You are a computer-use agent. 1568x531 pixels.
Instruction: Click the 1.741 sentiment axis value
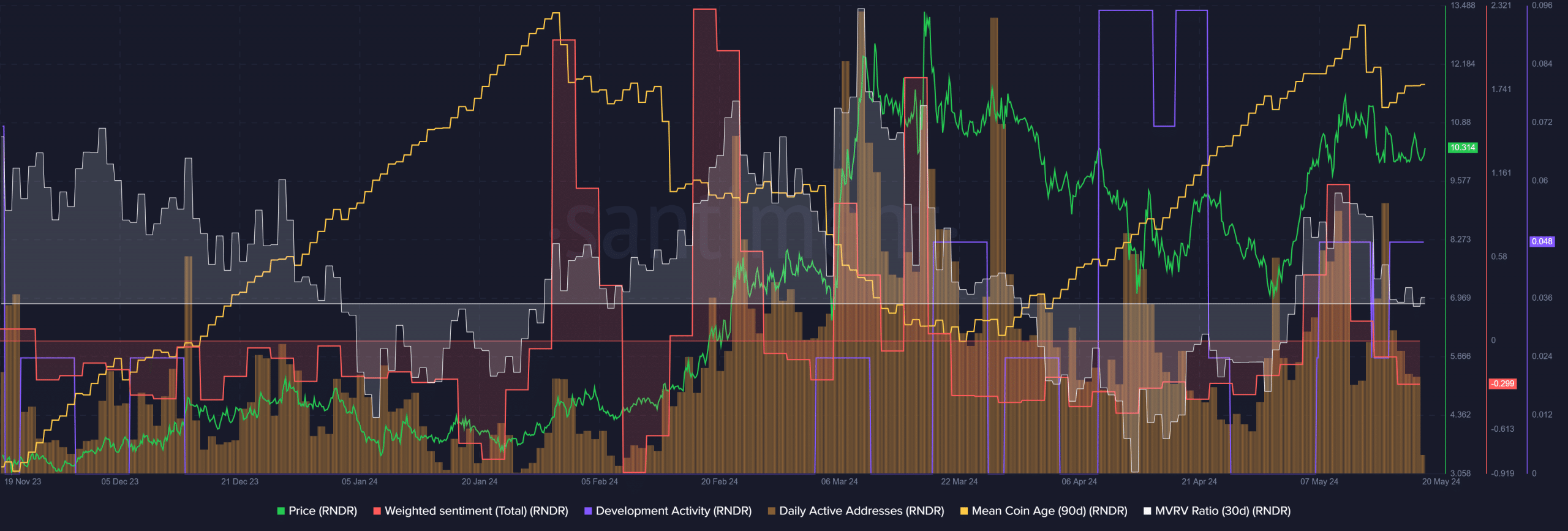tap(1501, 89)
